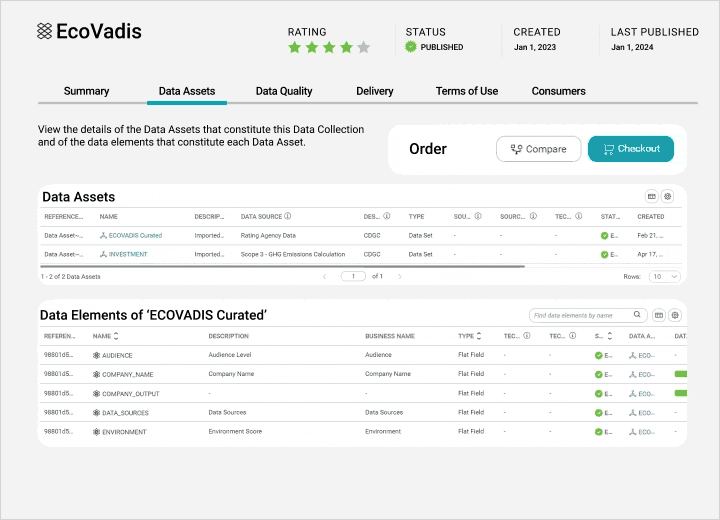This screenshot has height=520, width=720.
Task: Click the CREATED column header in Data Assets
Action: [x=651, y=216]
